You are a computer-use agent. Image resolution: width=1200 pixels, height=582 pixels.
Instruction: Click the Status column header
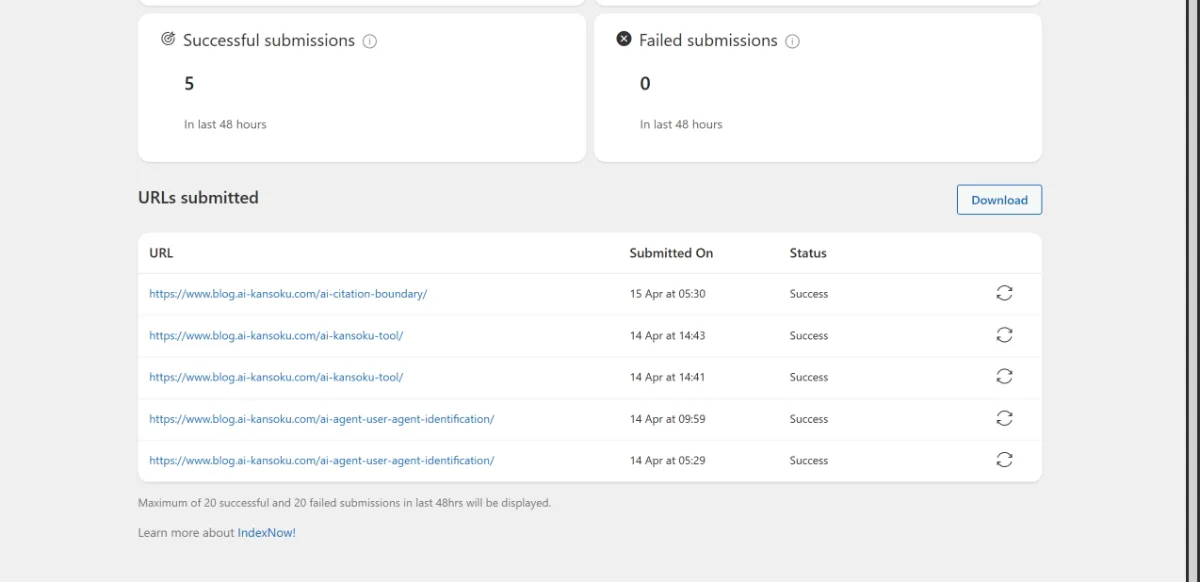coord(808,253)
